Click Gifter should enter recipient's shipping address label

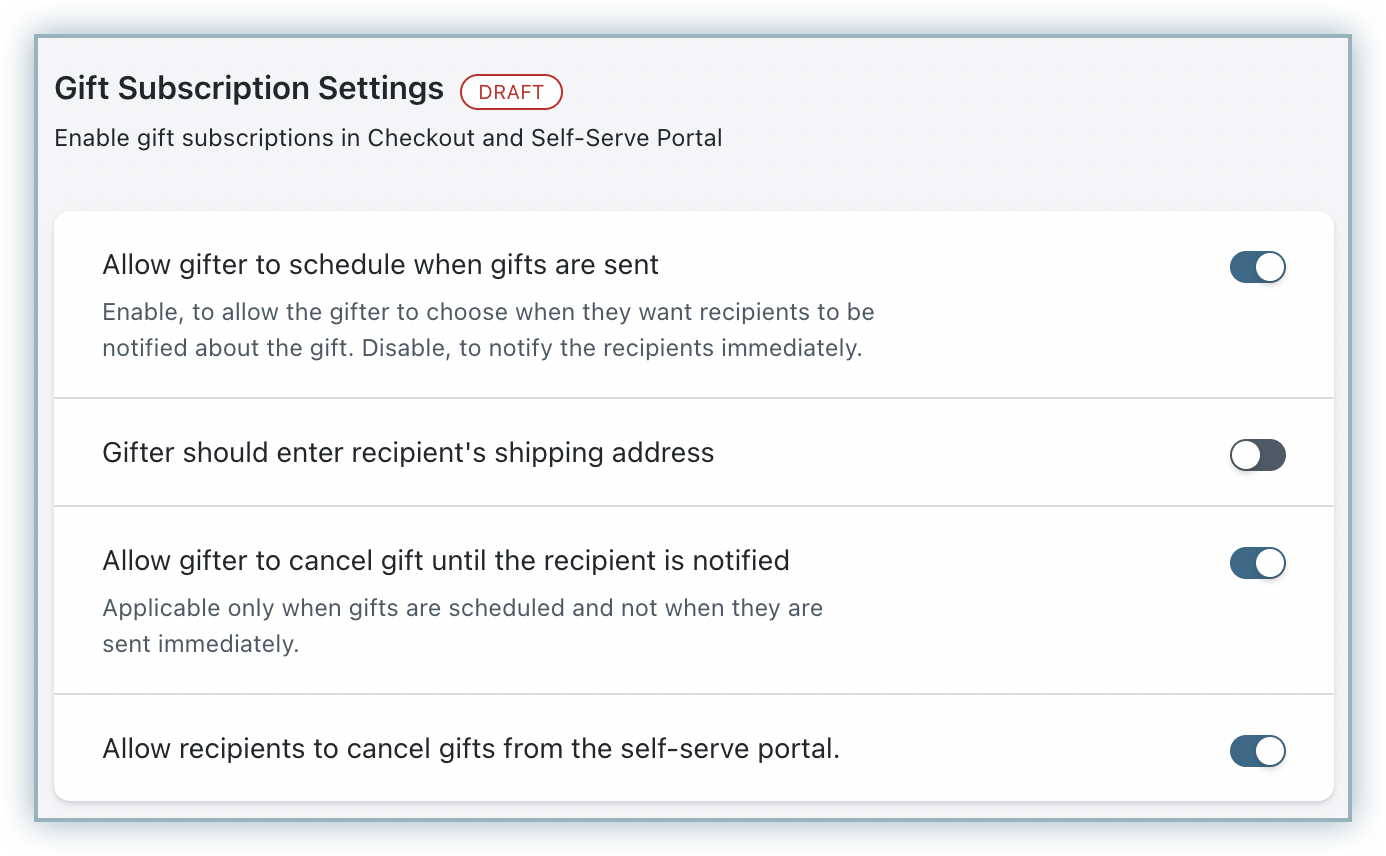point(408,453)
